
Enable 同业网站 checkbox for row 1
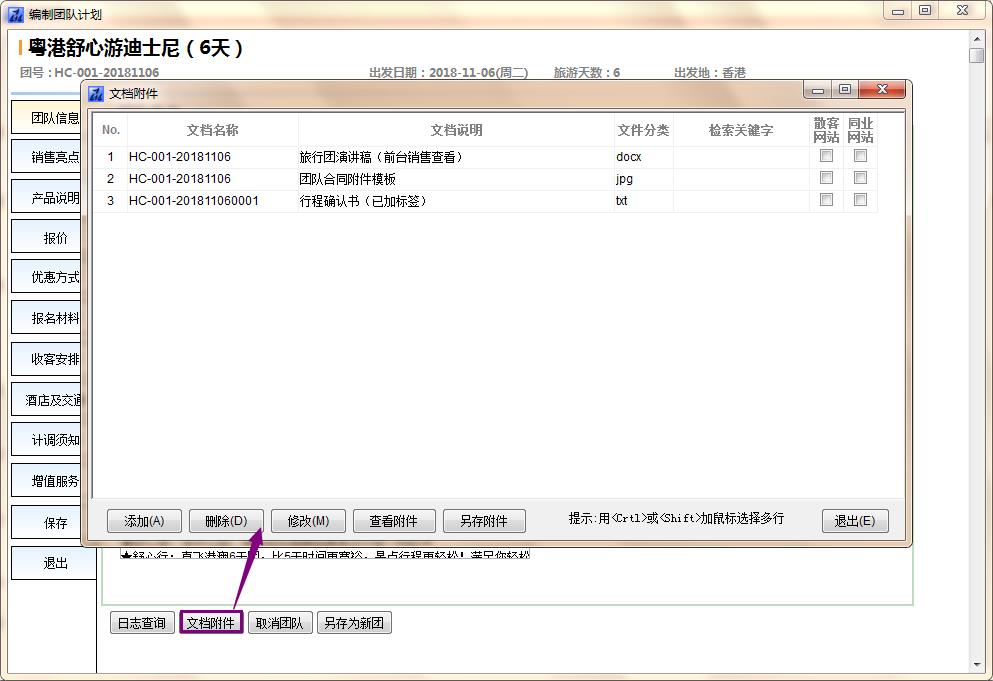point(860,156)
